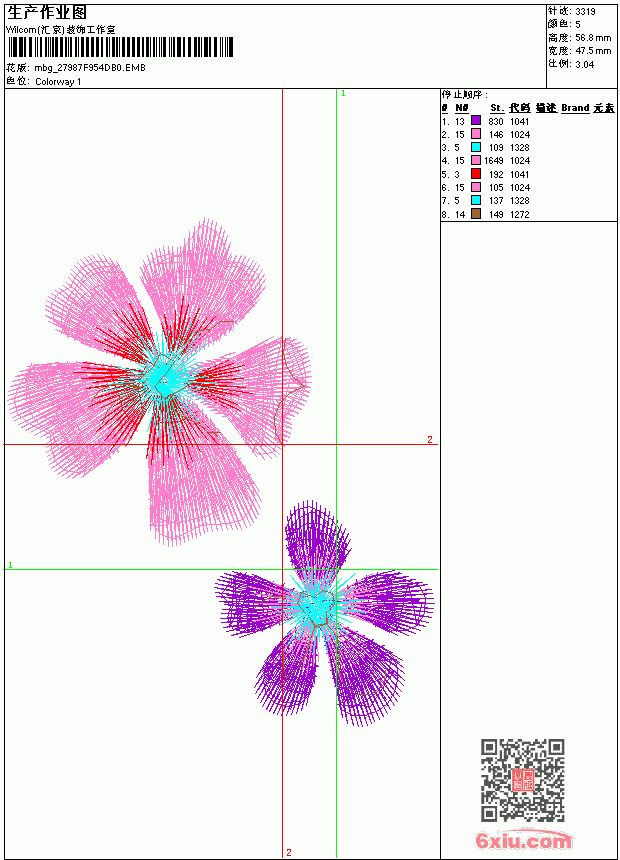Click the mbg_27987F954DB0.EMB file name
This screenshot has height=860, width=620.
pos(90,68)
